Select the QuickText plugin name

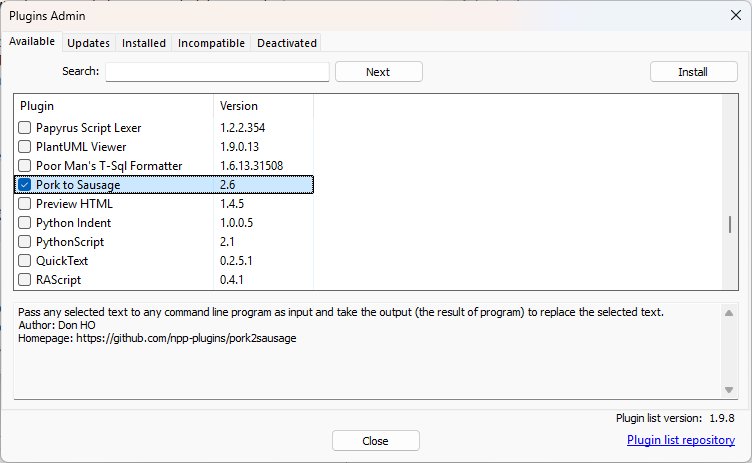[x=62, y=261]
